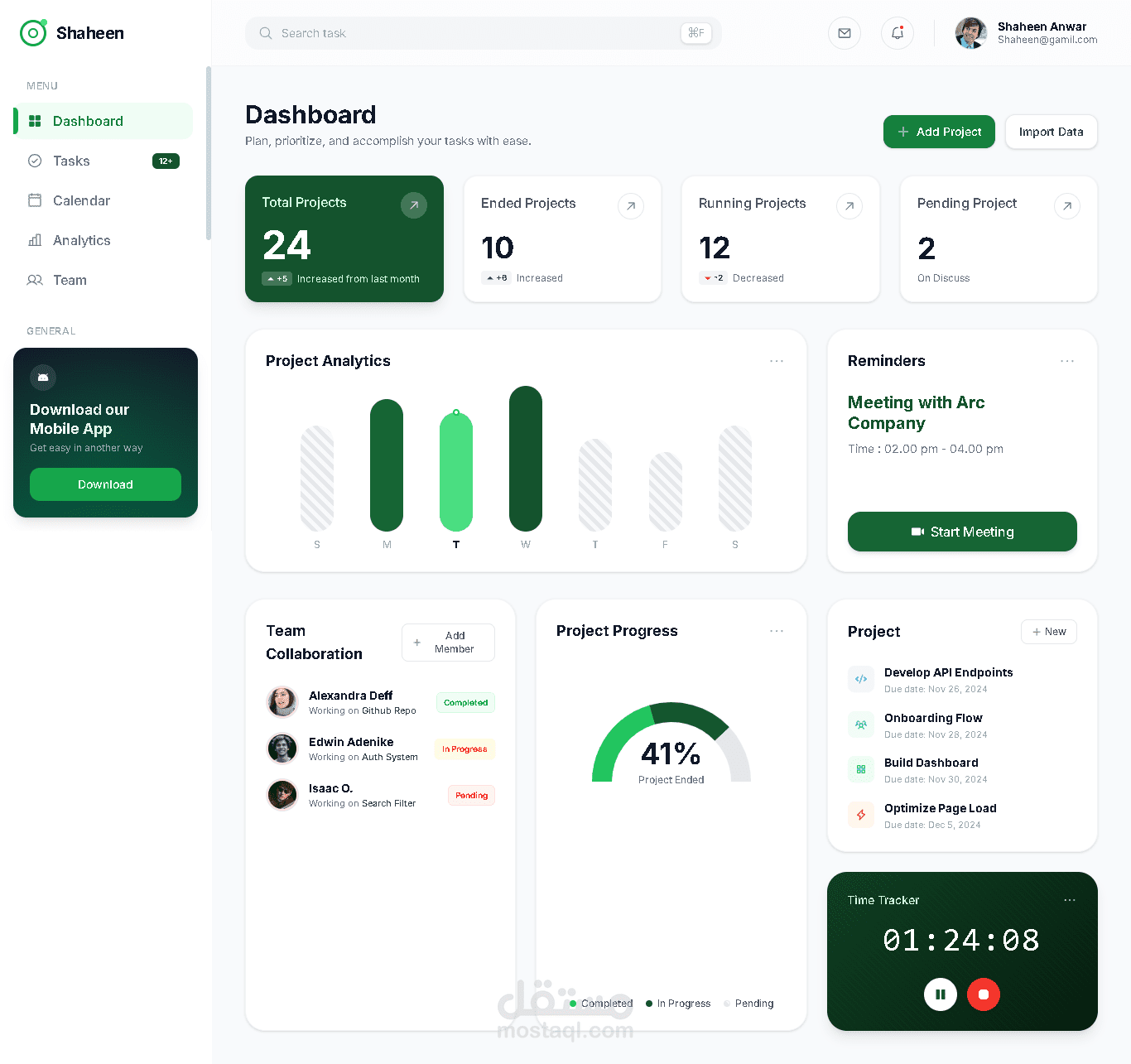1131x1064 pixels.
Task: Open Dashboard in the sidebar menu
Action: (x=103, y=121)
